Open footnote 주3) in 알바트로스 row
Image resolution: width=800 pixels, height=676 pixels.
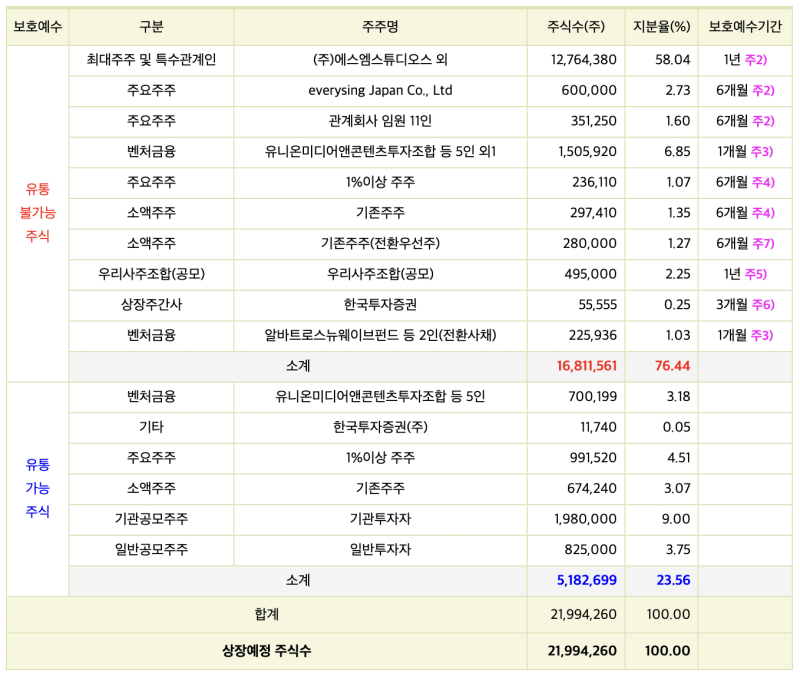tap(762, 336)
